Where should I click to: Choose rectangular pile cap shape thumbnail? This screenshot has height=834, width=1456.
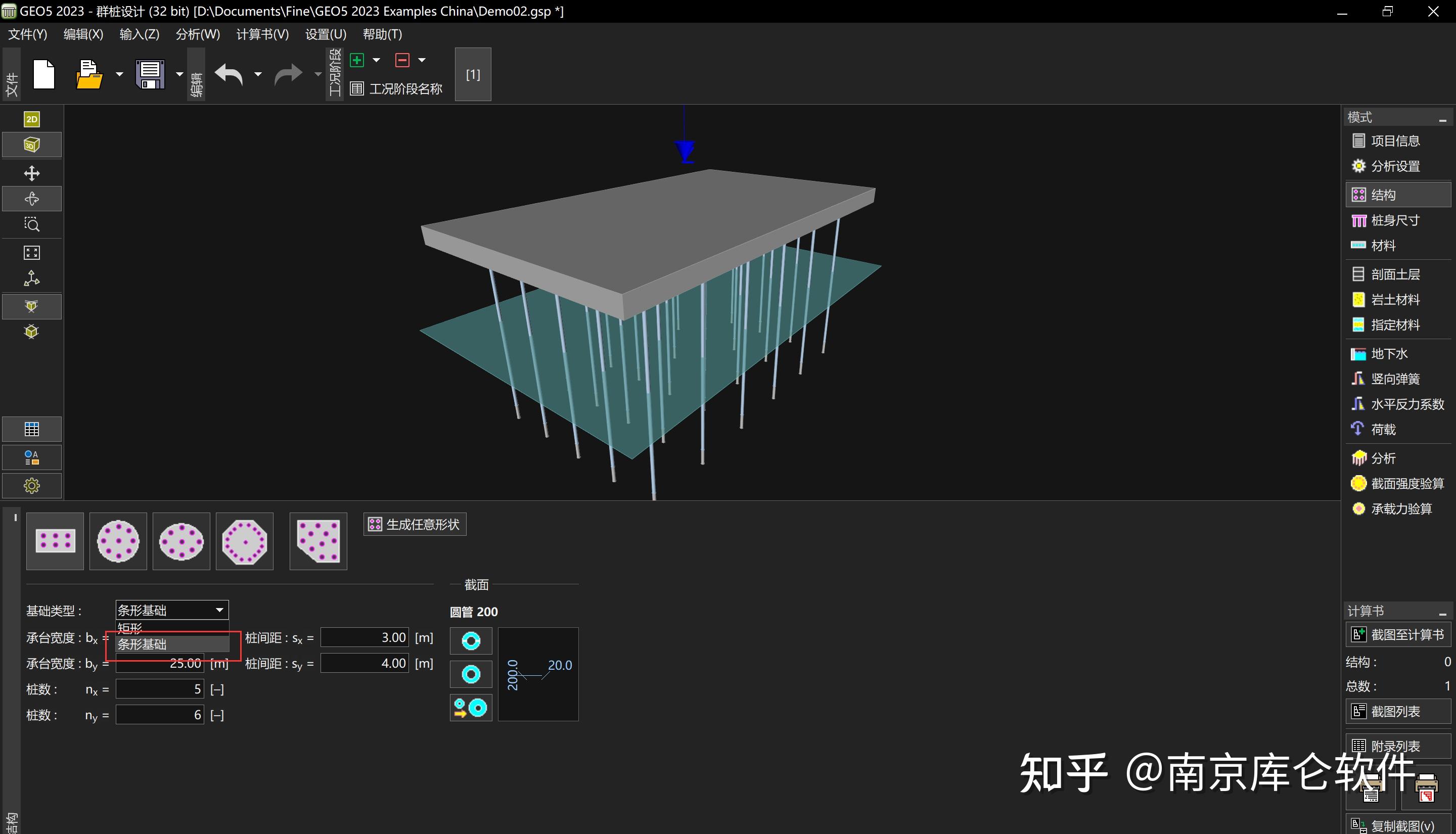(x=55, y=541)
